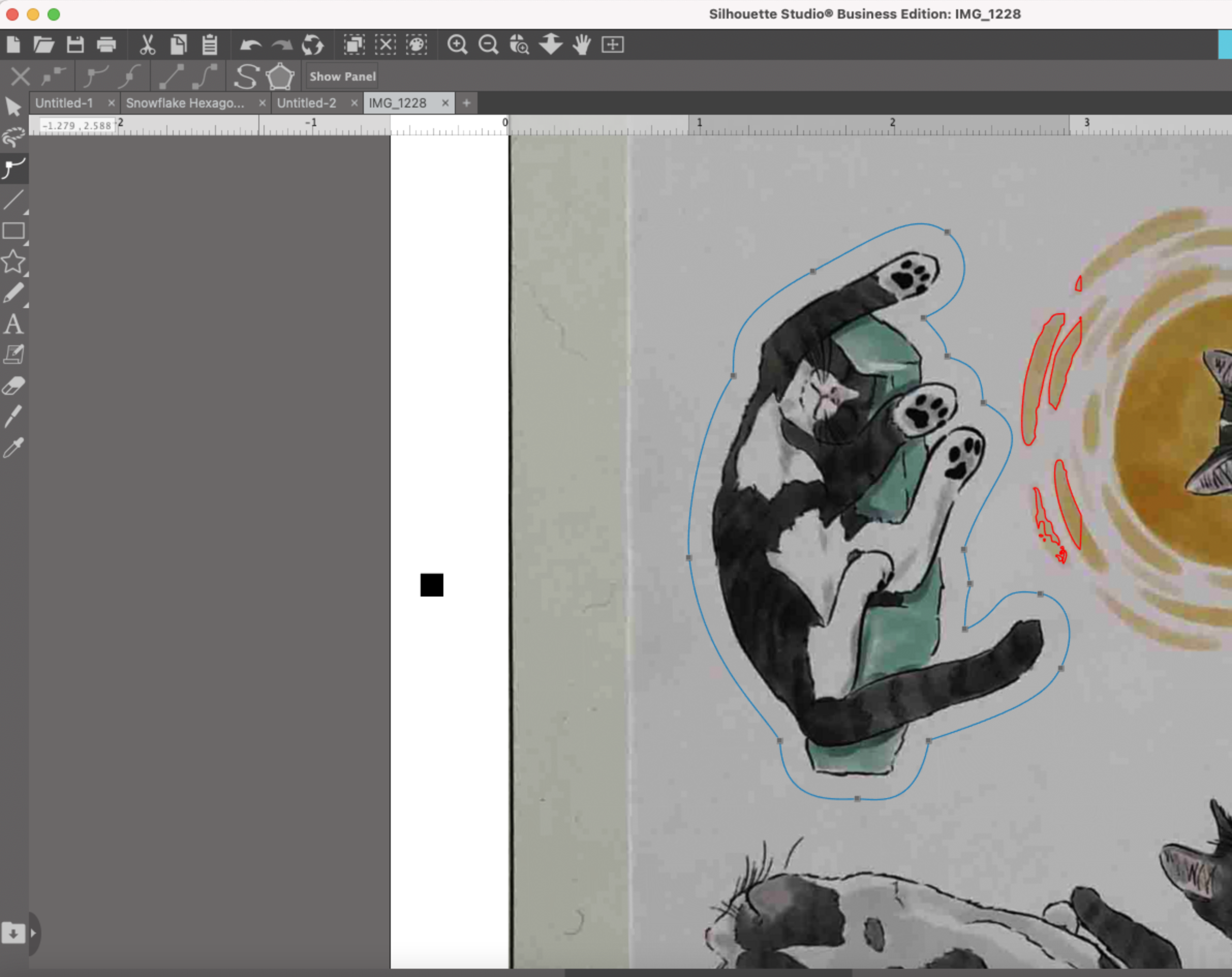Add a new document tab with plus
The height and width of the screenshot is (977, 1232).
[466, 103]
